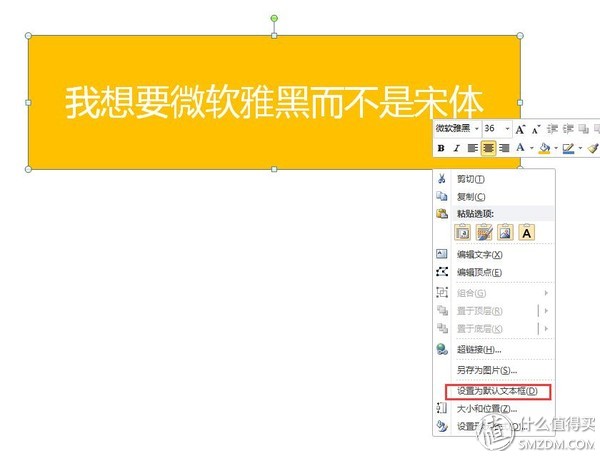Expand the 置于顶层(R) submenu arrow
Image resolution: width=600 pixels, height=456 pixels.
tap(546, 311)
